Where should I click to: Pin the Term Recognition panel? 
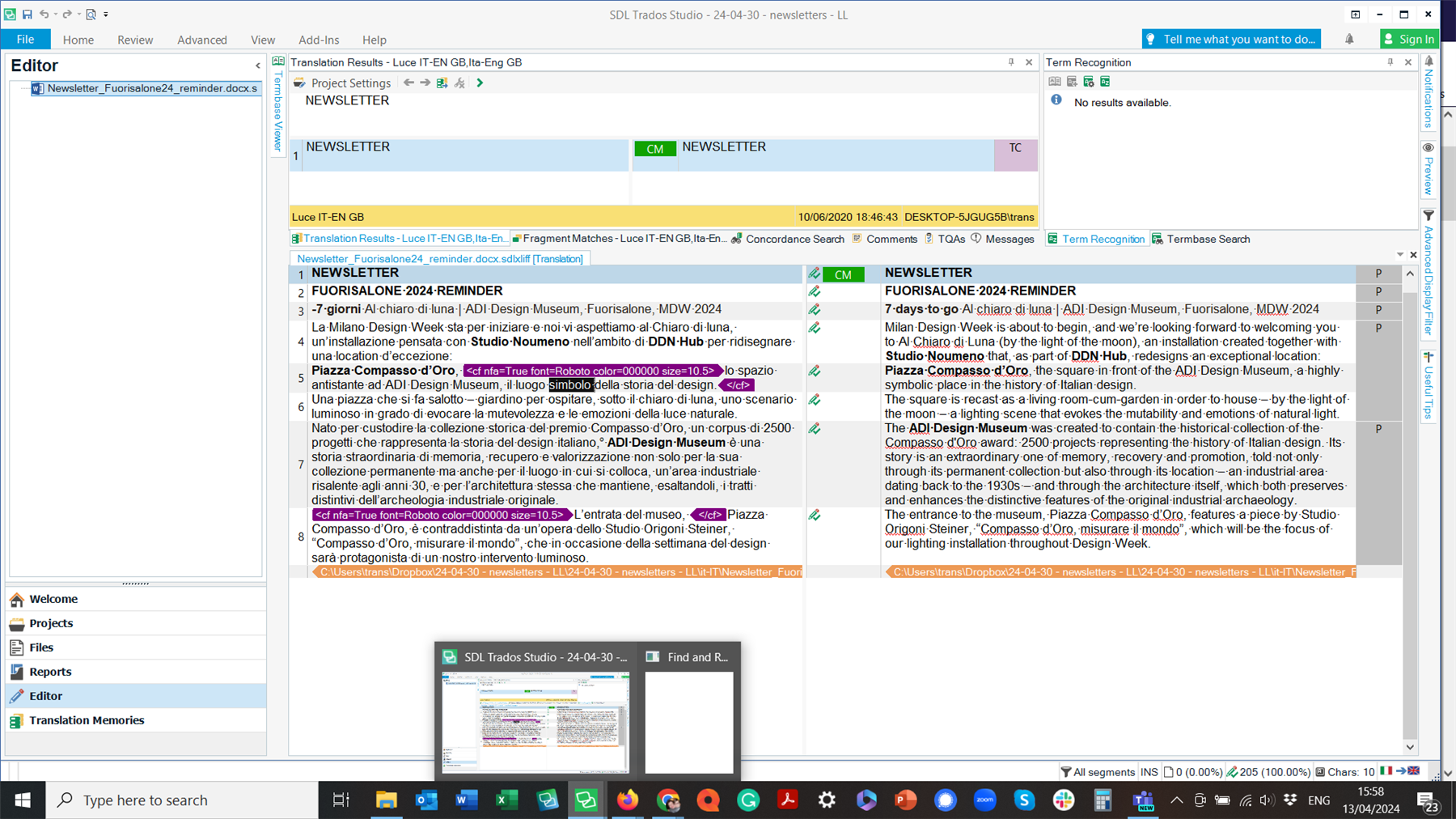tap(1390, 62)
